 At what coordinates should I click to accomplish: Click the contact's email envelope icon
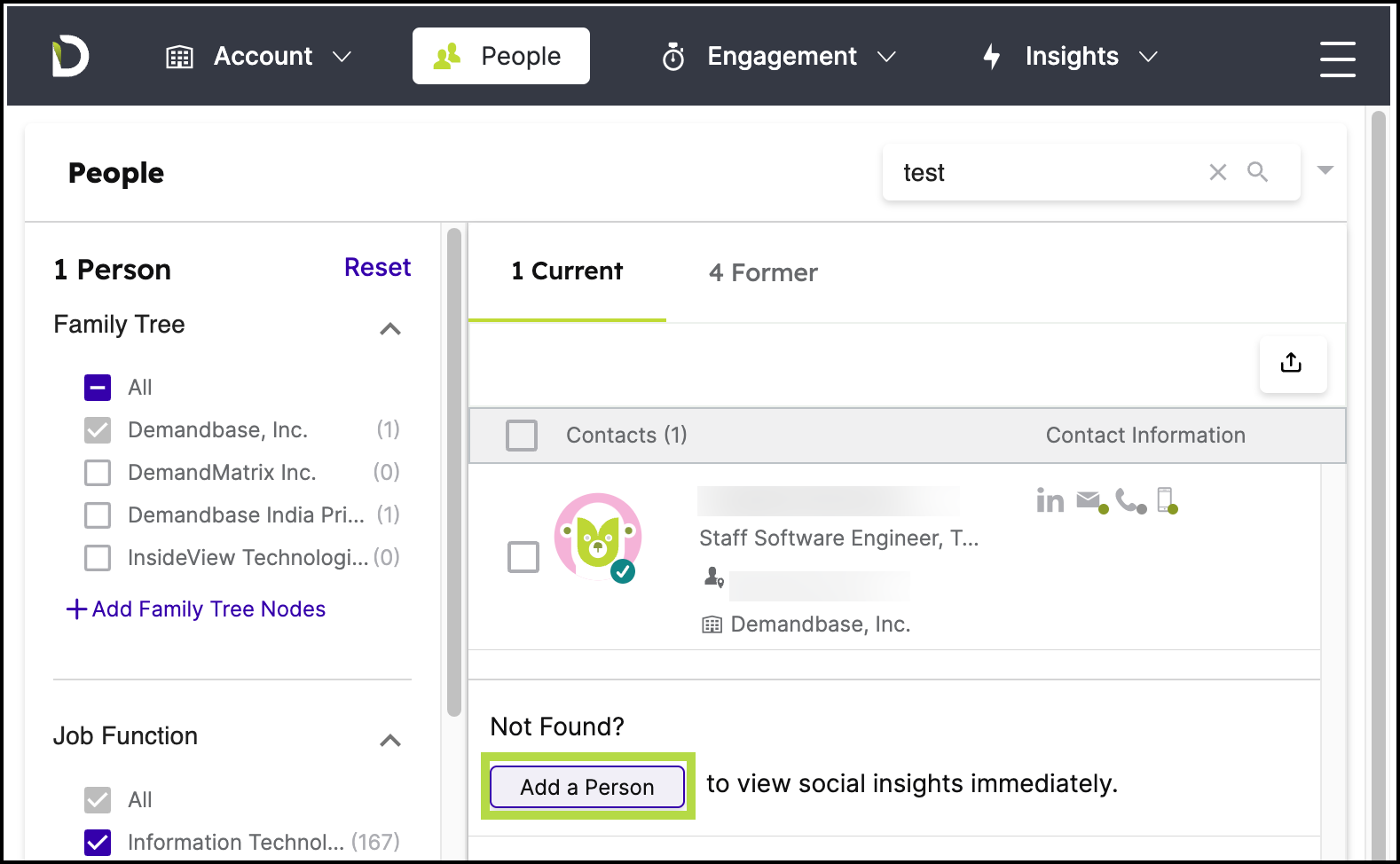[1091, 501]
